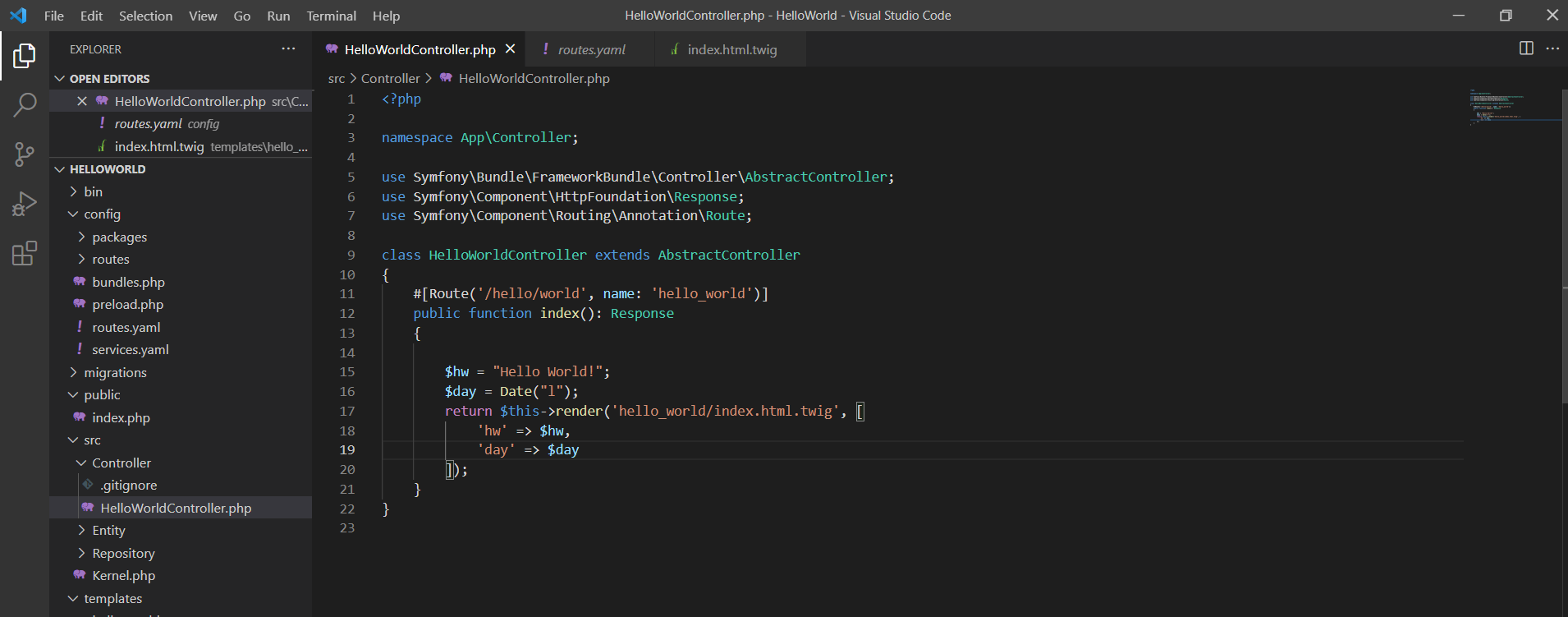The height and width of the screenshot is (617, 1568).
Task: Switch to the routes.yaml tab
Action: tap(591, 49)
